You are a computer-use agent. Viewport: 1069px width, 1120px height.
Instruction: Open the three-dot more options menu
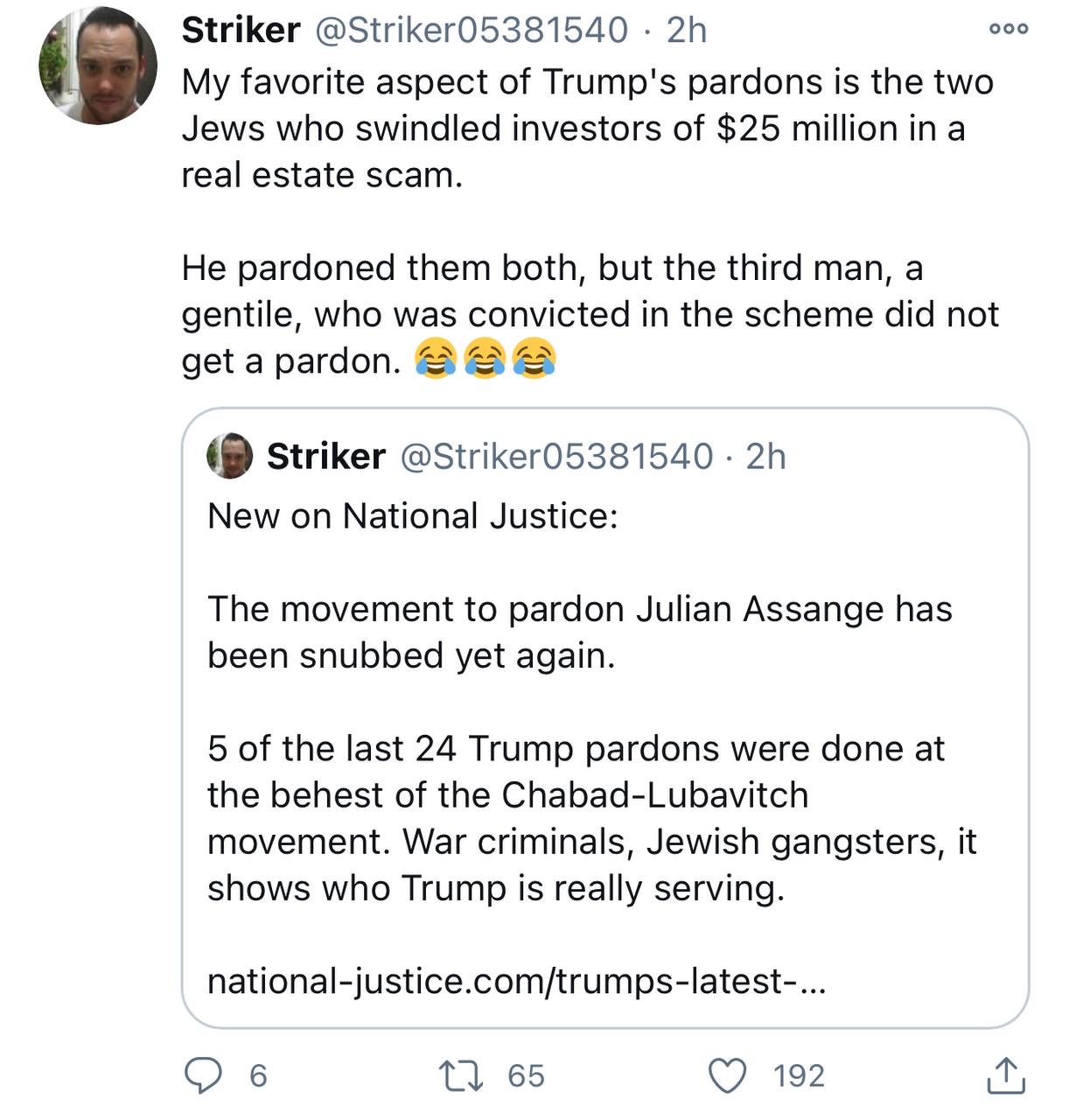1008,29
